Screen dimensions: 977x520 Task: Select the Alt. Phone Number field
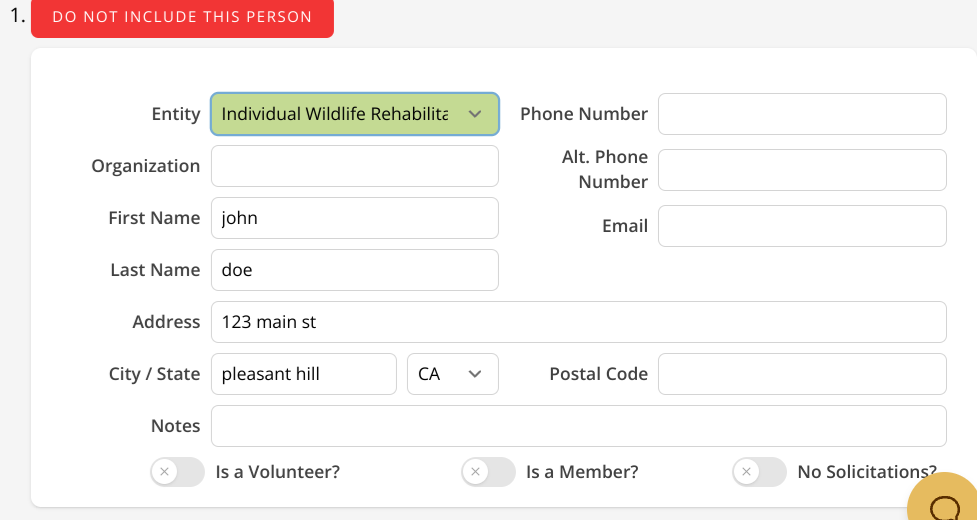(x=801, y=170)
